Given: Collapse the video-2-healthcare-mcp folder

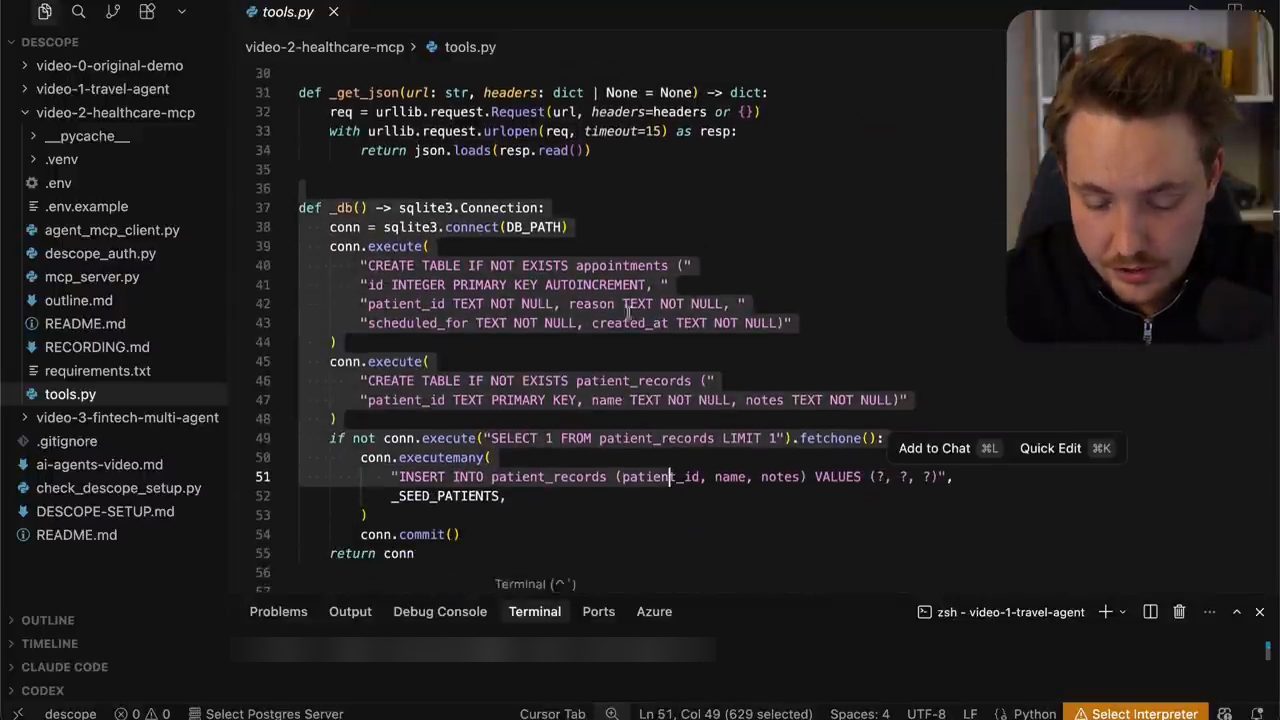Looking at the screenshot, I should 114,113.
